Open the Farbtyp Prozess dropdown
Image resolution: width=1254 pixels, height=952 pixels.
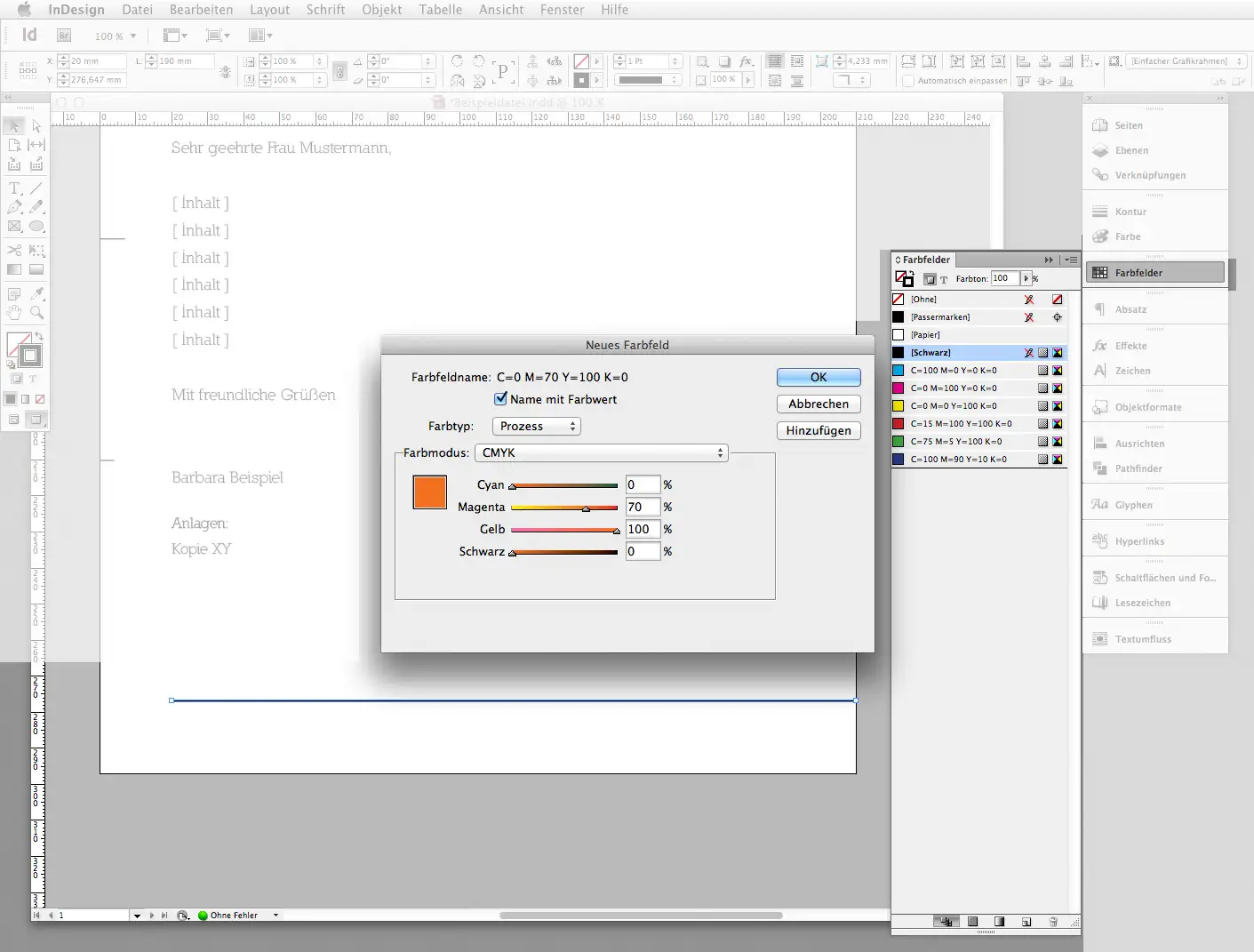pyautogui.click(x=536, y=426)
